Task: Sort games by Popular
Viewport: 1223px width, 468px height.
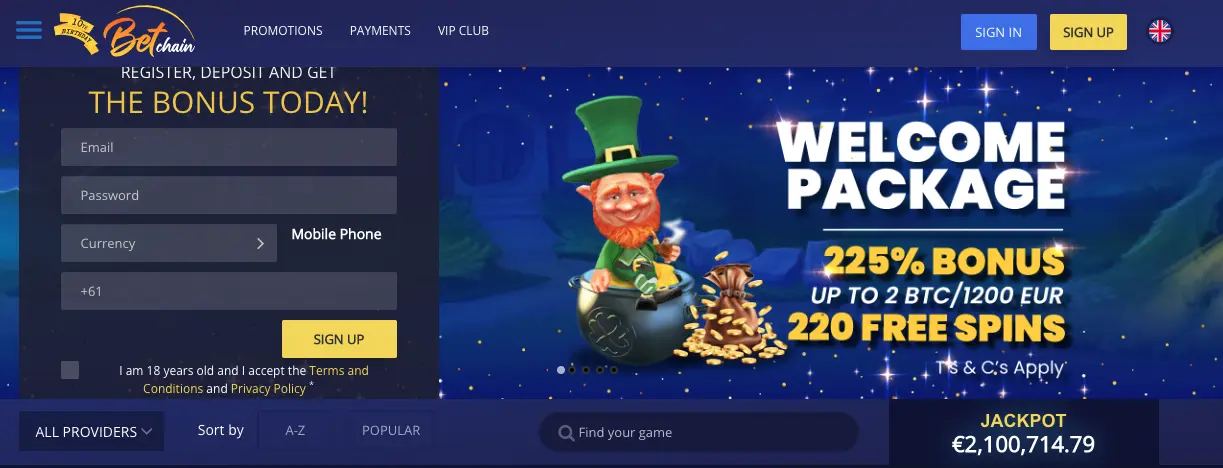Action: point(391,431)
